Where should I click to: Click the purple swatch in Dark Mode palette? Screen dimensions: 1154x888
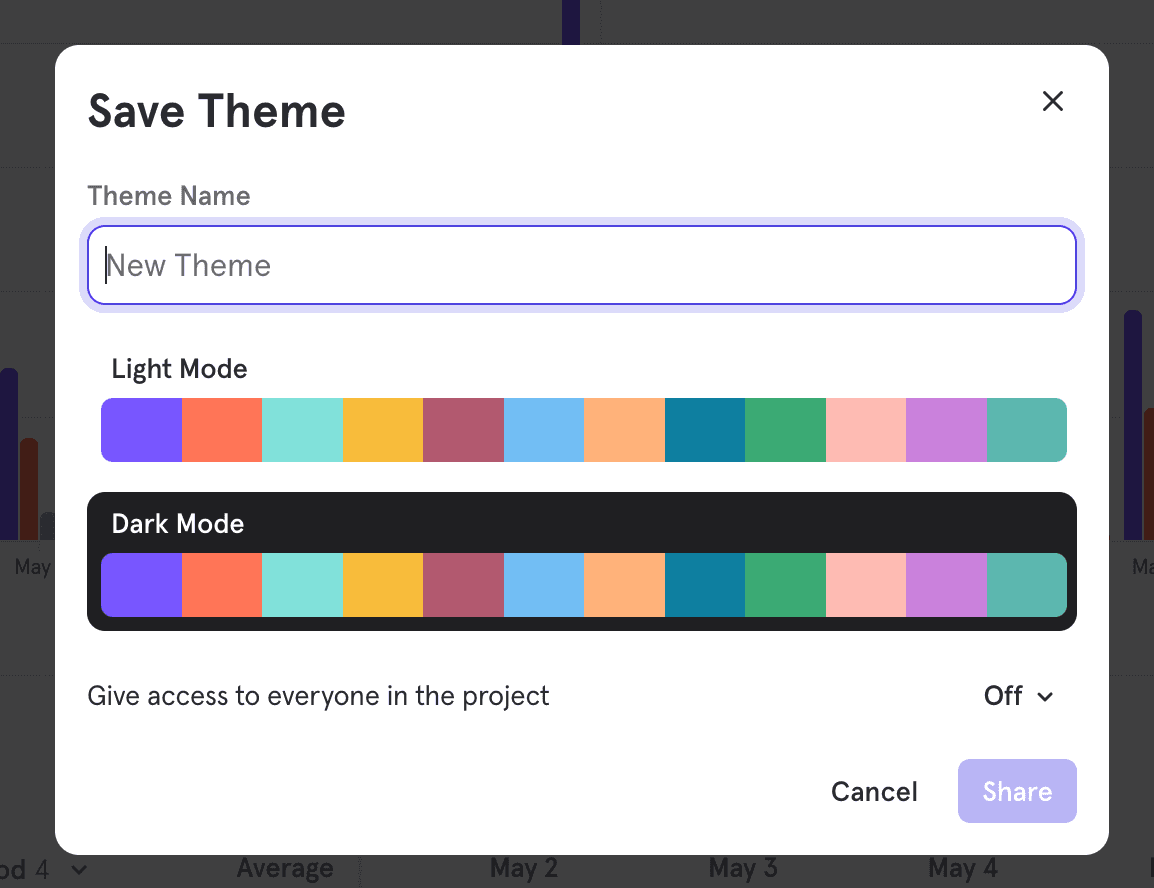tap(140, 585)
